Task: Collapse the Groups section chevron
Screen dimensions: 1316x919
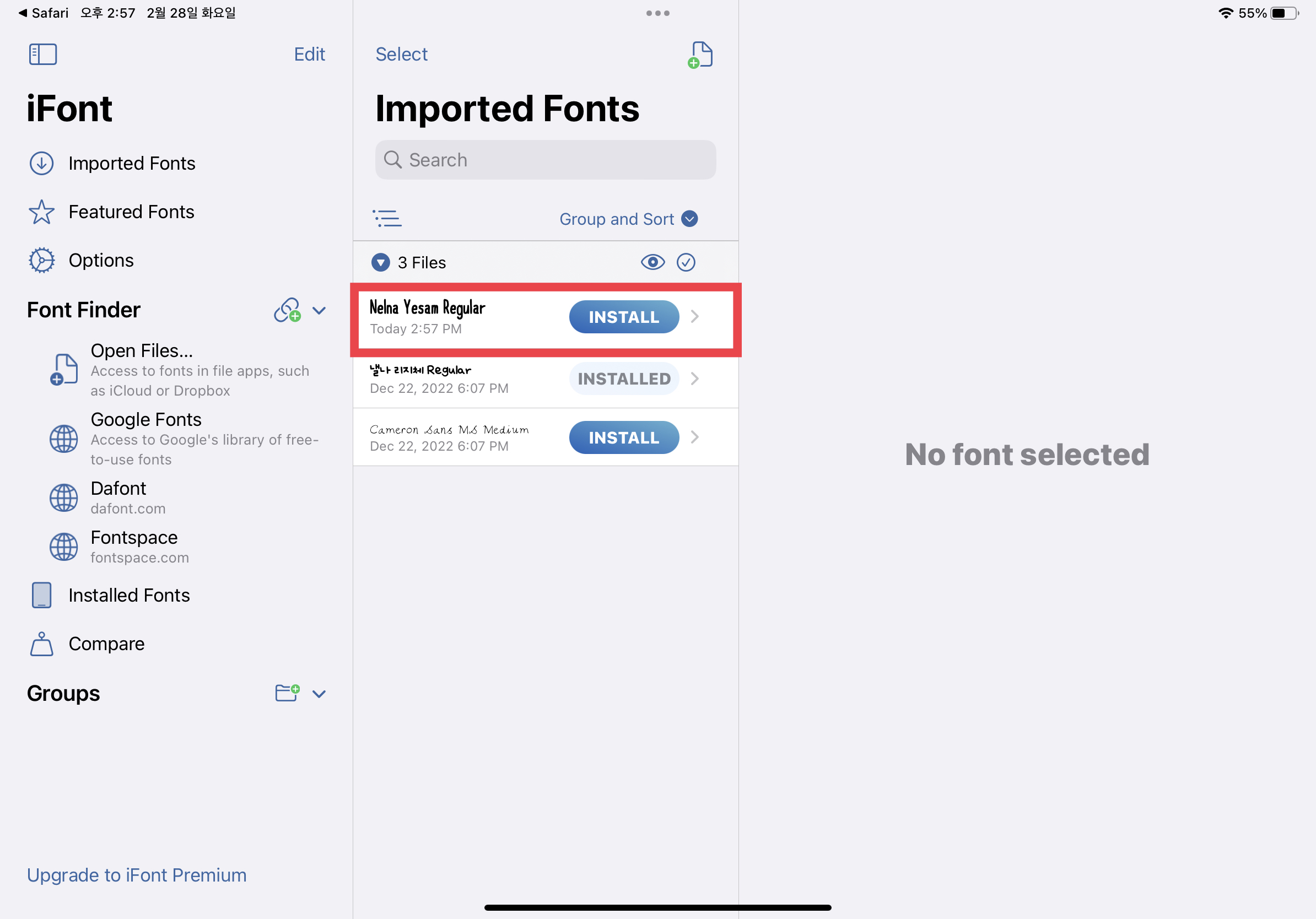Action: pyautogui.click(x=319, y=694)
